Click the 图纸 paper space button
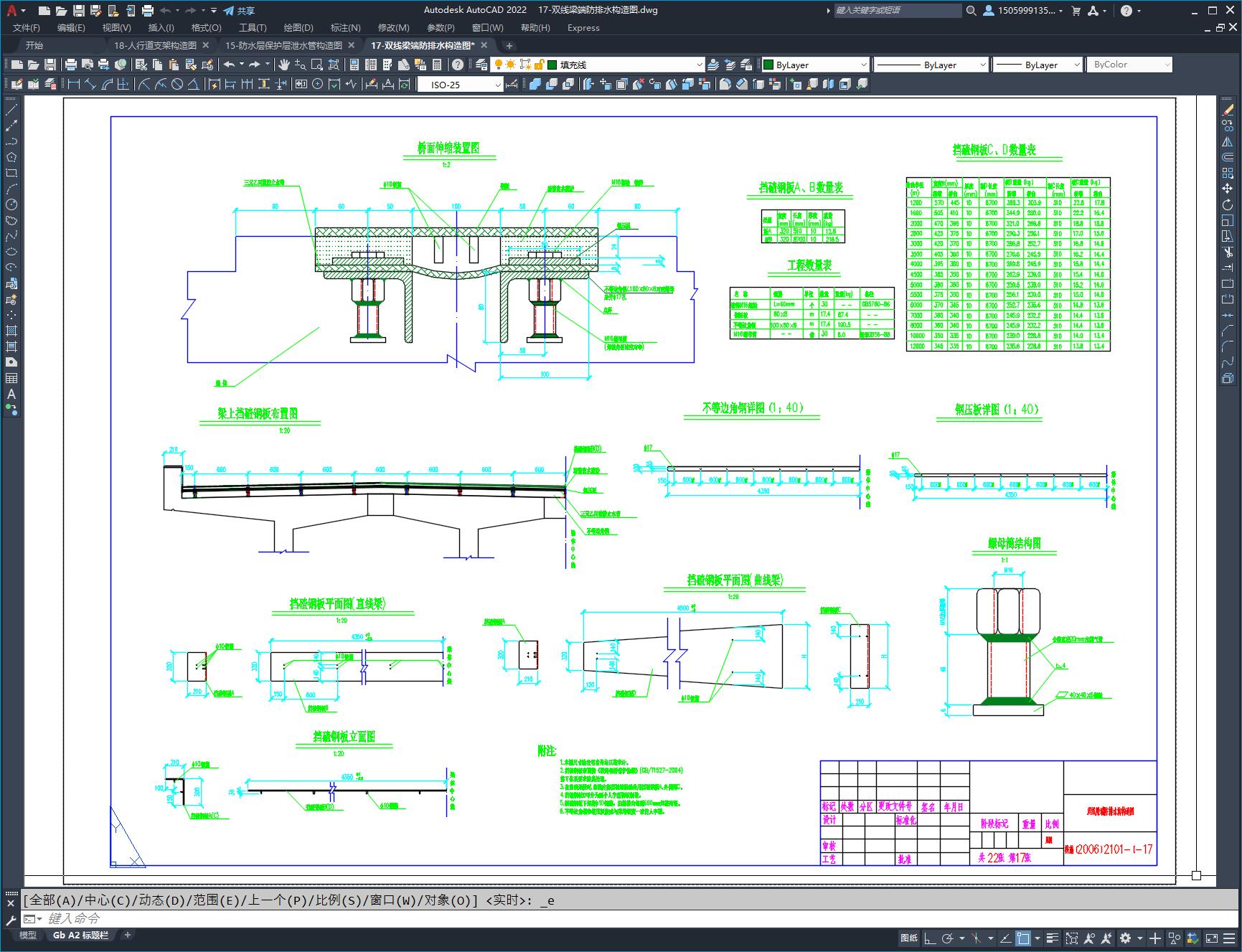Screen dimensions: 1242x952 point(909,938)
